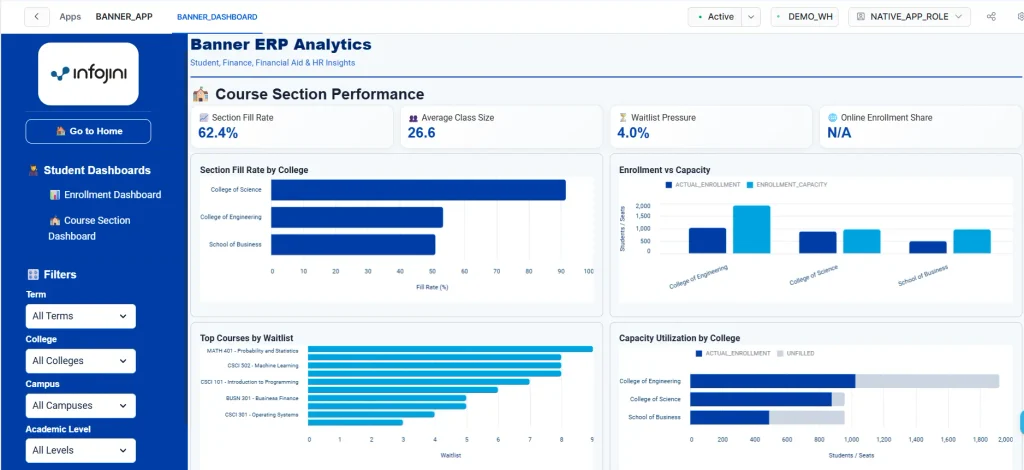The height and width of the screenshot is (470, 1024).
Task: Open the DEMO_WH warehouse selector
Action: point(805,17)
